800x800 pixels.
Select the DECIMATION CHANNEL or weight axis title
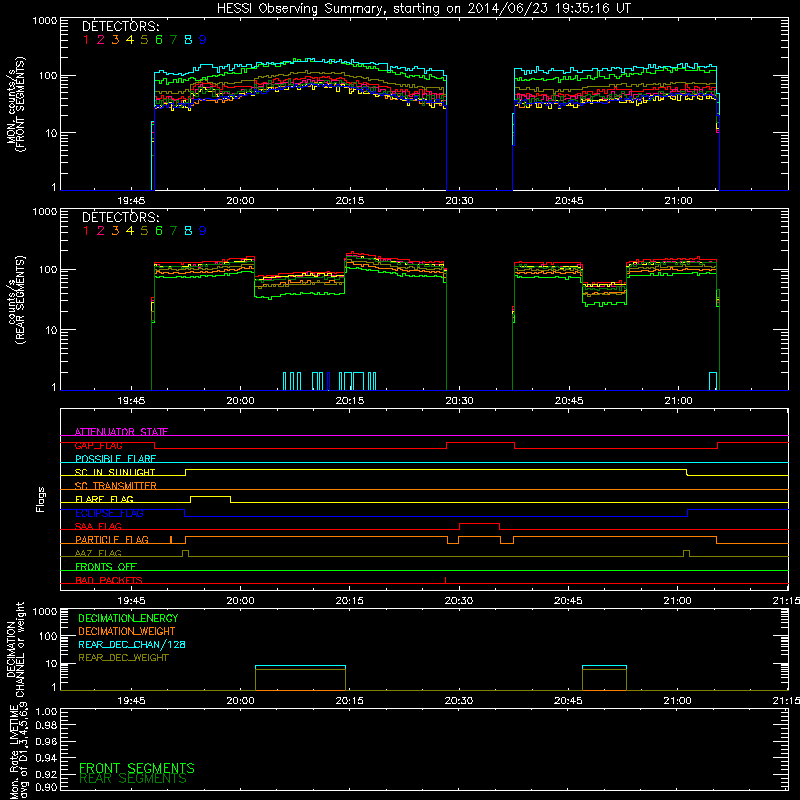tap(15, 649)
